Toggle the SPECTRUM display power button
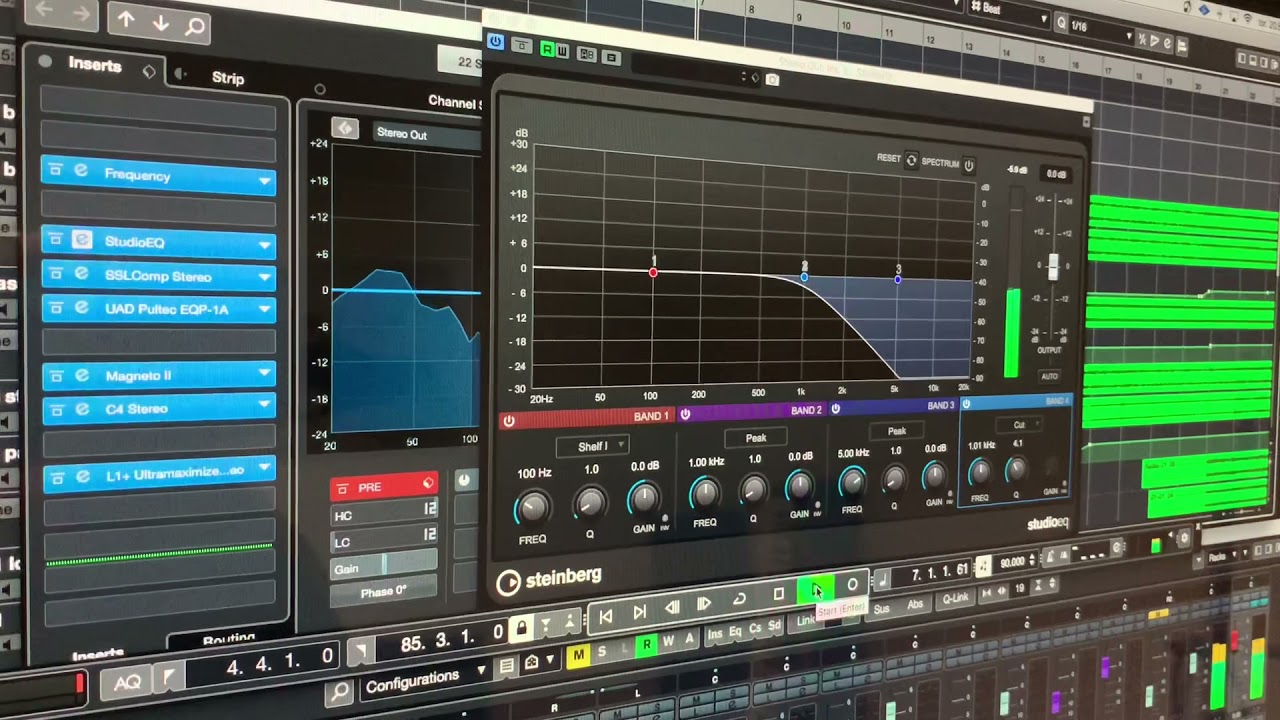This screenshot has width=1280, height=720. (968, 165)
